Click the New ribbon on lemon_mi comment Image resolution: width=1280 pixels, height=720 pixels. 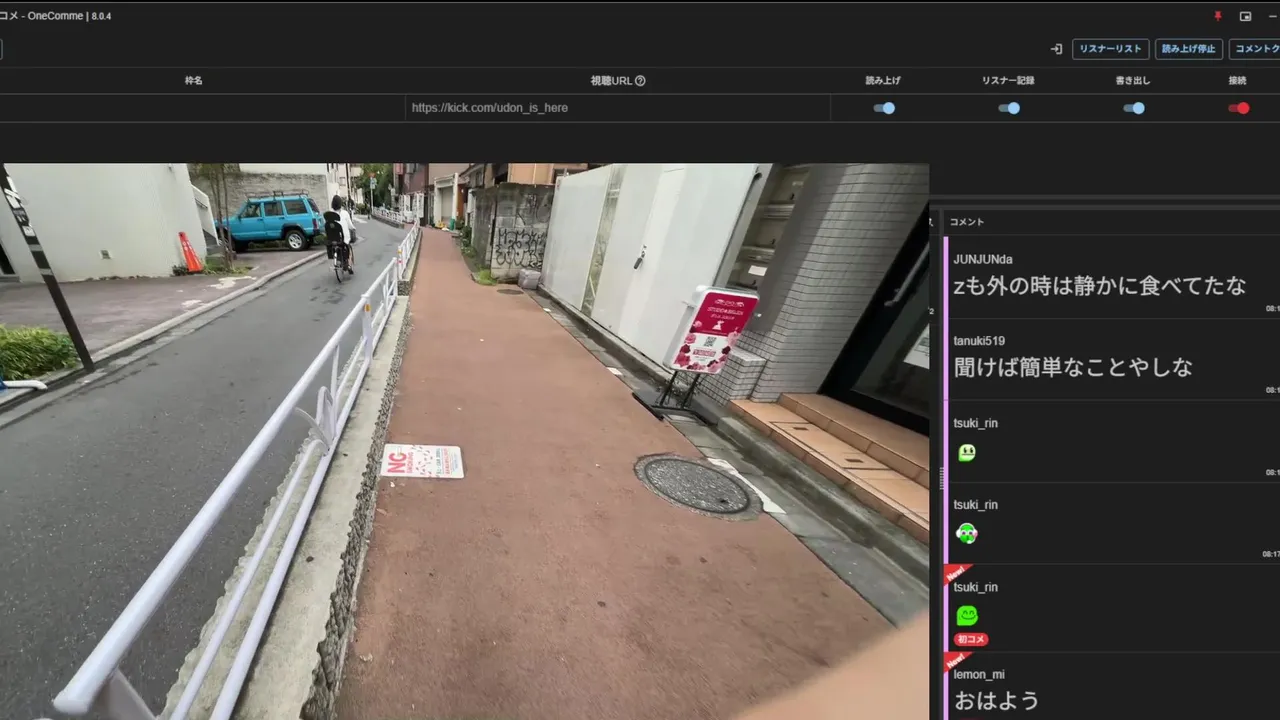(956, 661)
